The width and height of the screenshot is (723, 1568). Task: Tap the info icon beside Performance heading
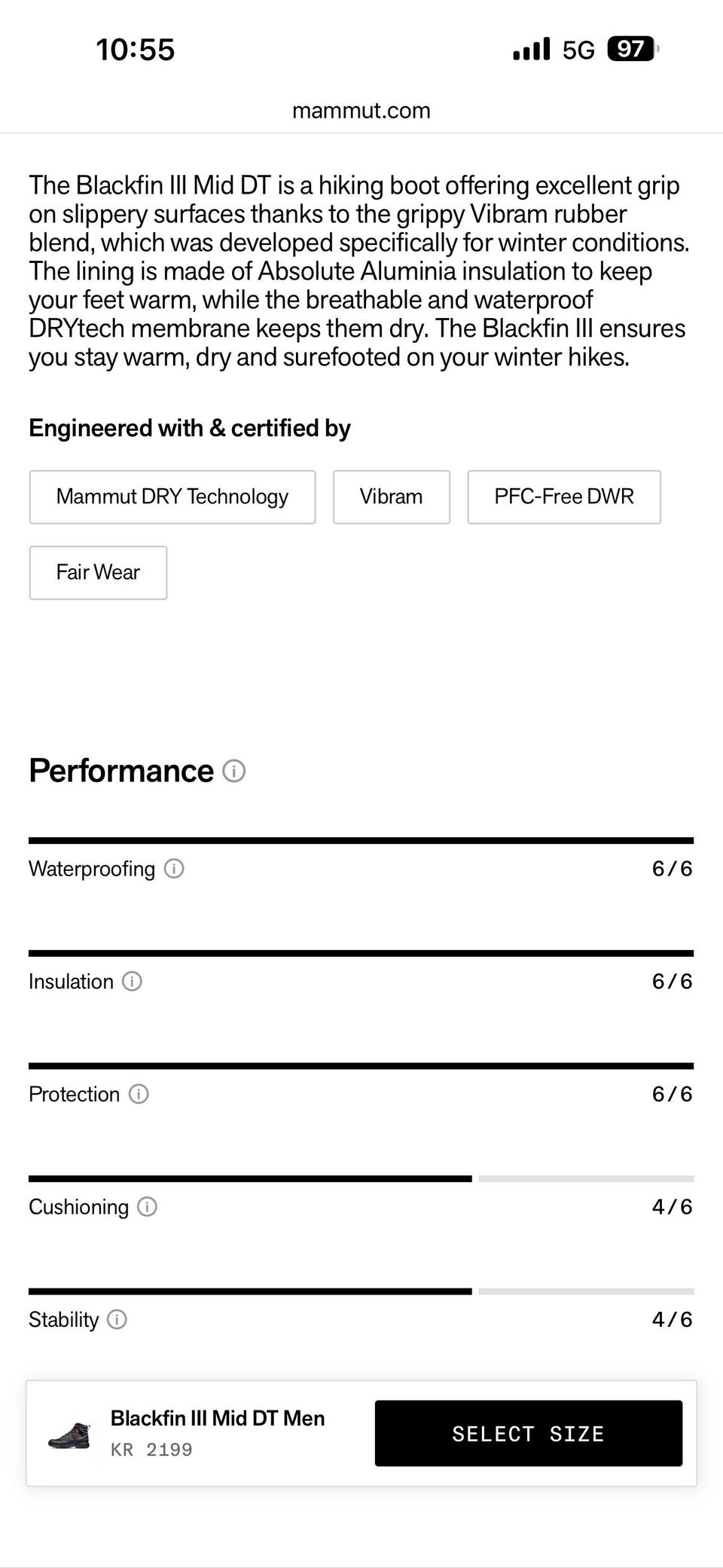coord(234,771)
